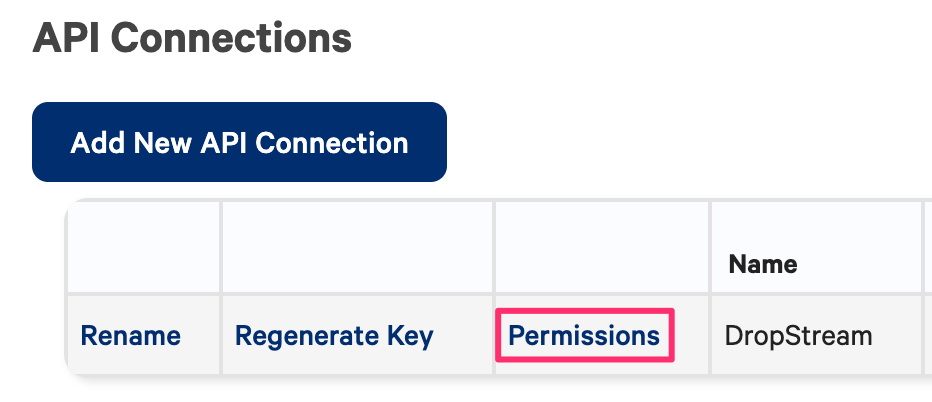This screenshot has width=932, height=402.
Task: Click the first link in the DropStream row
Action: (x=130, y=336)
